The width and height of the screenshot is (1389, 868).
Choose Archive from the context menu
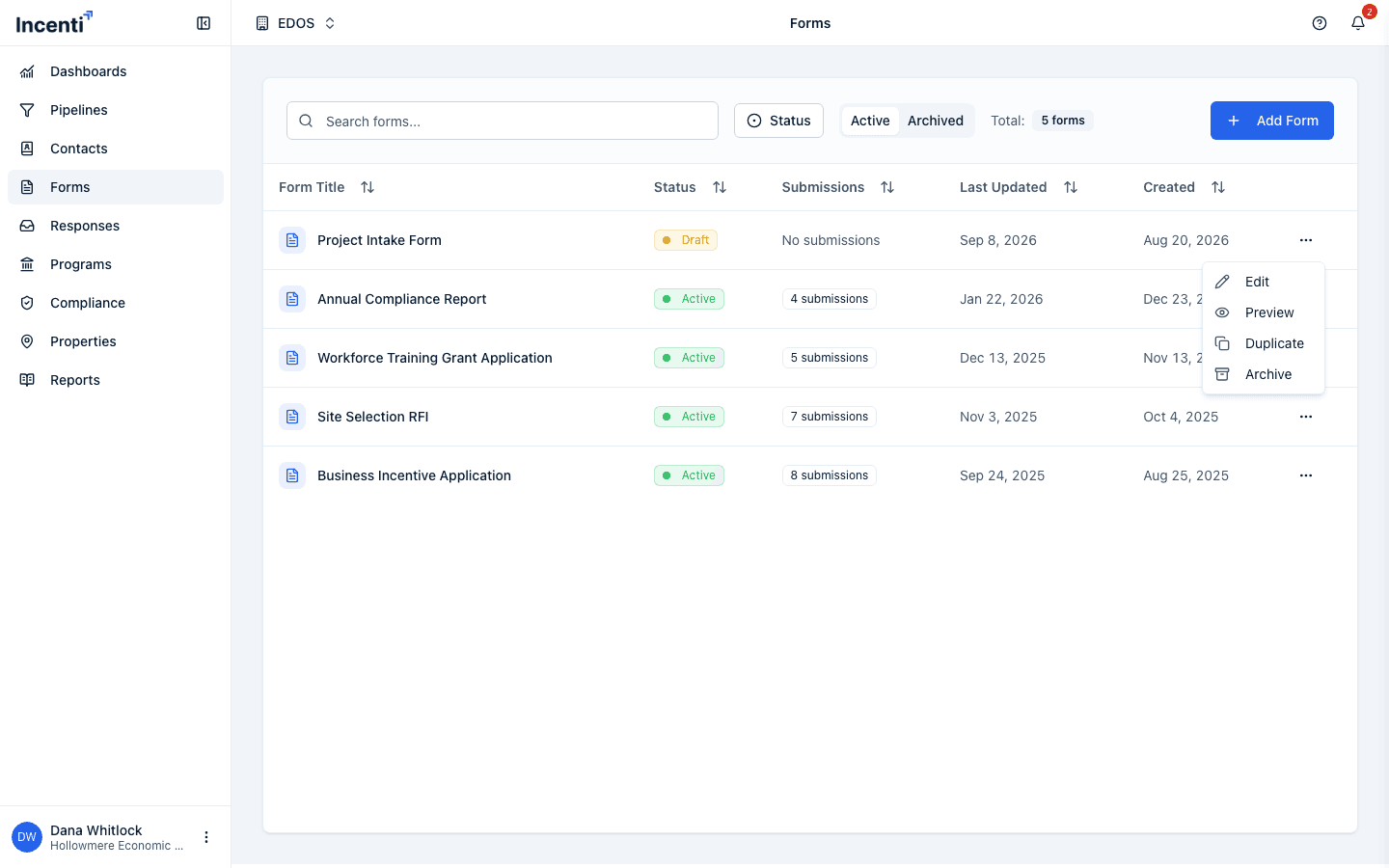pos(1264,374)
